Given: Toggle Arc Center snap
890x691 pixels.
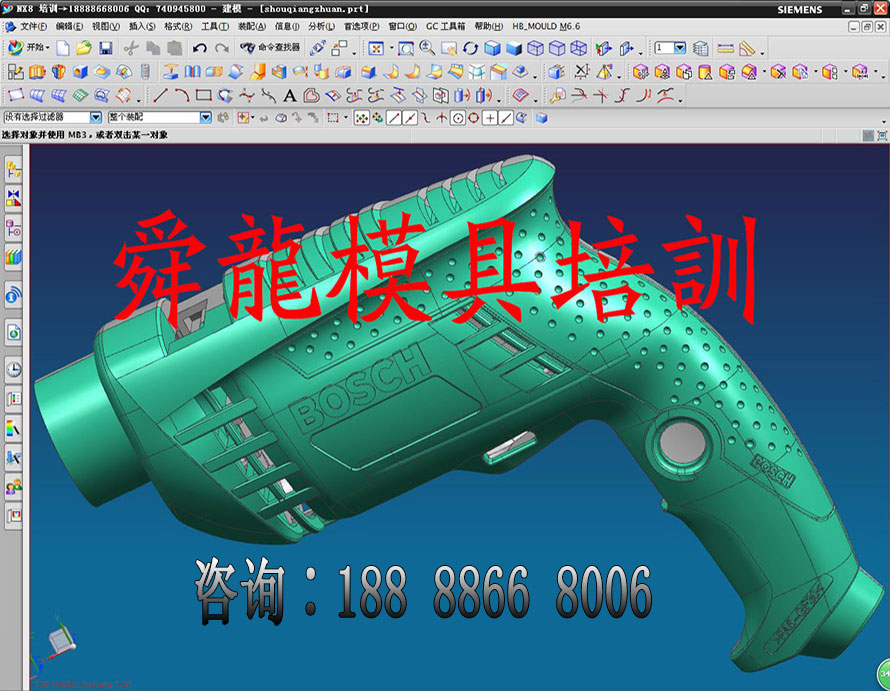Looking at the screenshot, I should [457, 118].
